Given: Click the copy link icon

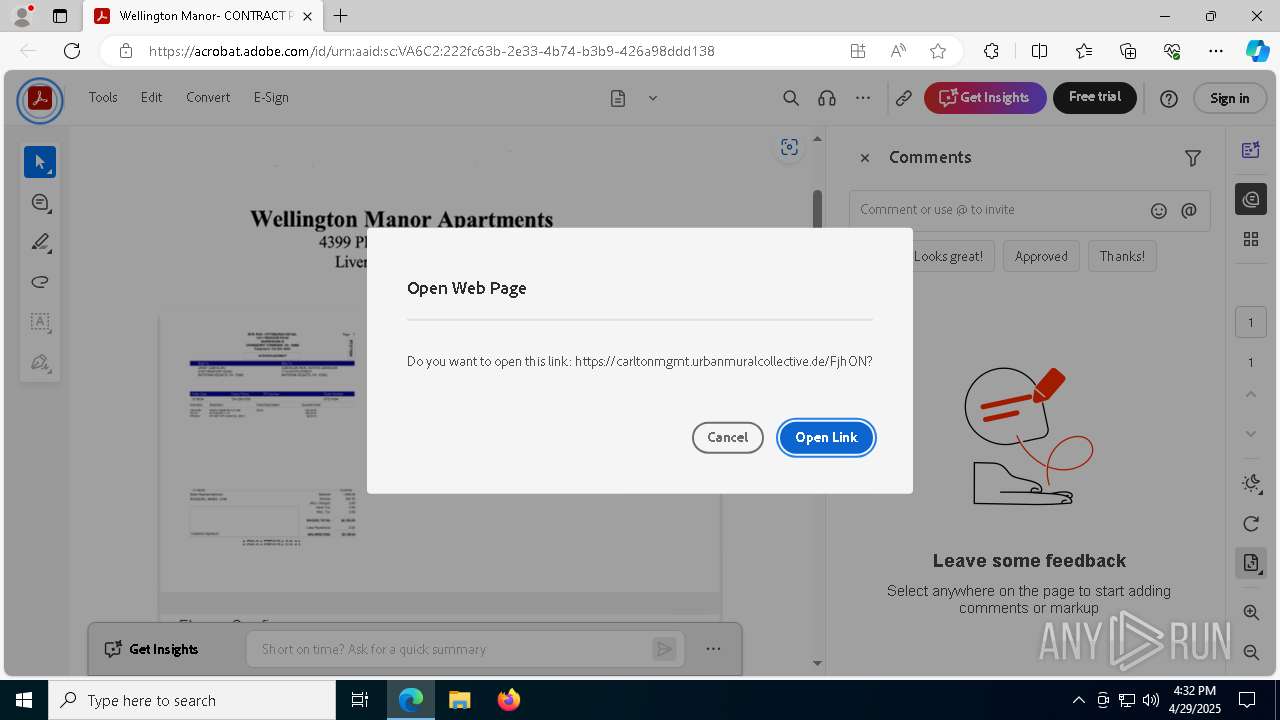Looking at the screenshot, I should pos(903,98).
